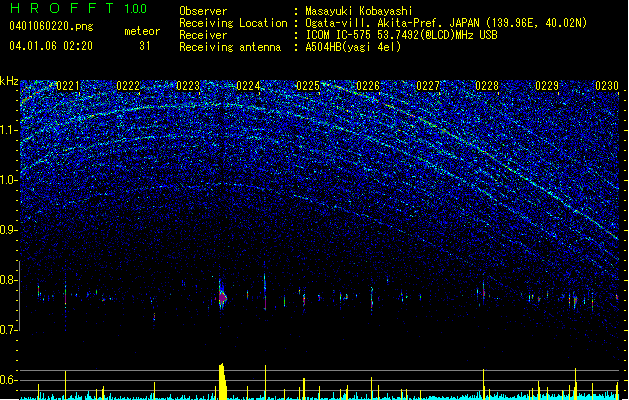Click the date stamp 04.01.06 02:20
Screen dimensions: 629x400
coord(51,46)
